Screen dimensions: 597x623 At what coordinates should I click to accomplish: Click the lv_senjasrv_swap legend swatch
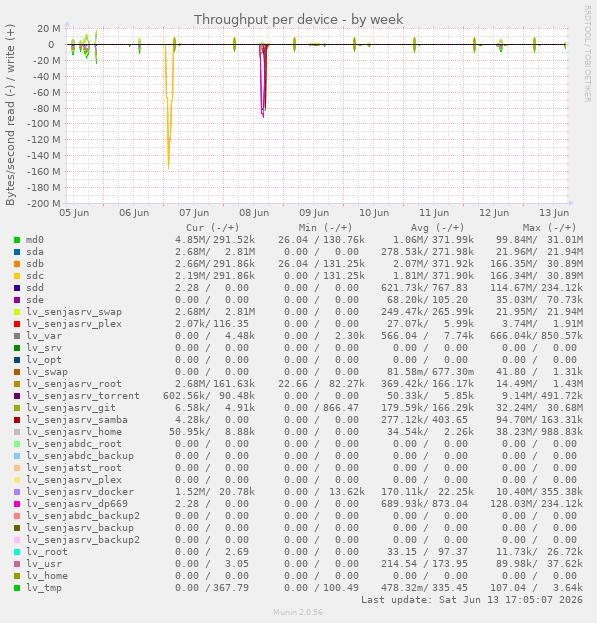coord(17,312)
